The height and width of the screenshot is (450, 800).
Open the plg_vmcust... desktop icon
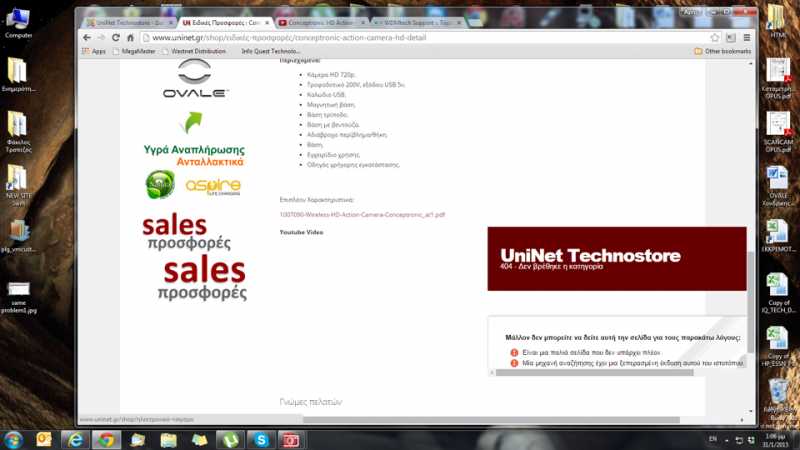pos(18,235)
